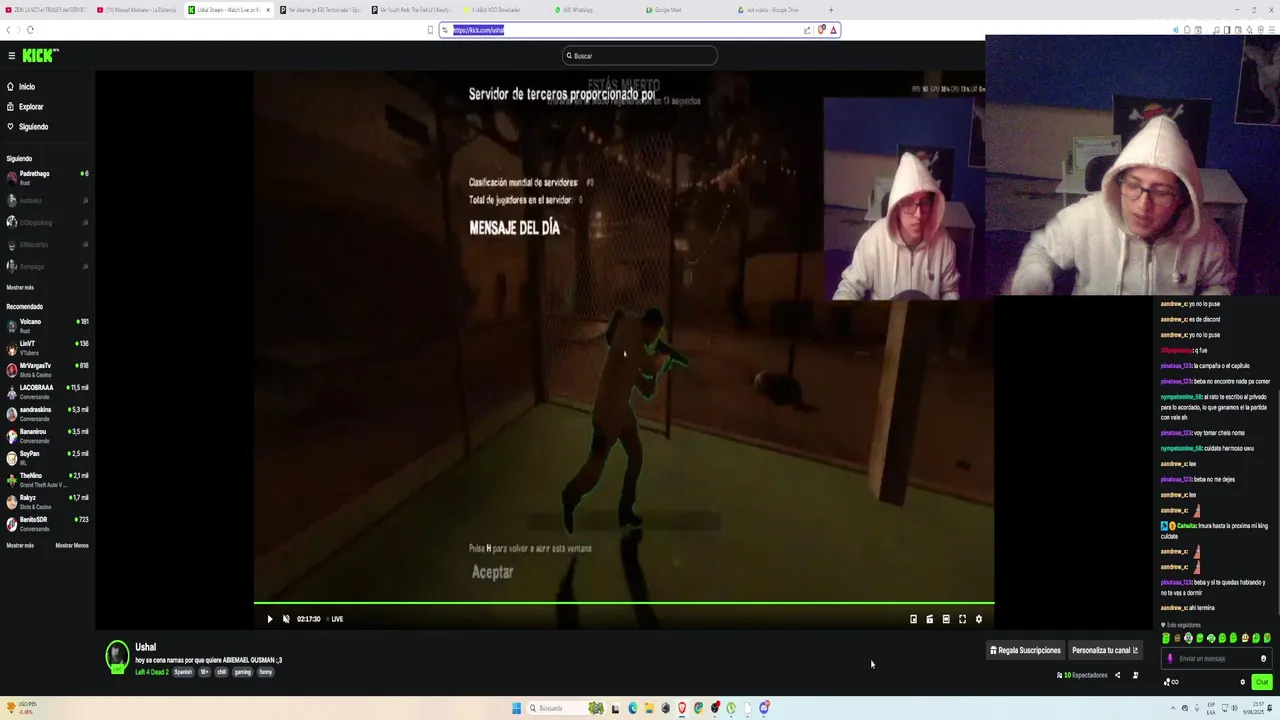Screen dimensions: 1280x720
Task: Open chat settings gear icon
Action: [1243, 682]
